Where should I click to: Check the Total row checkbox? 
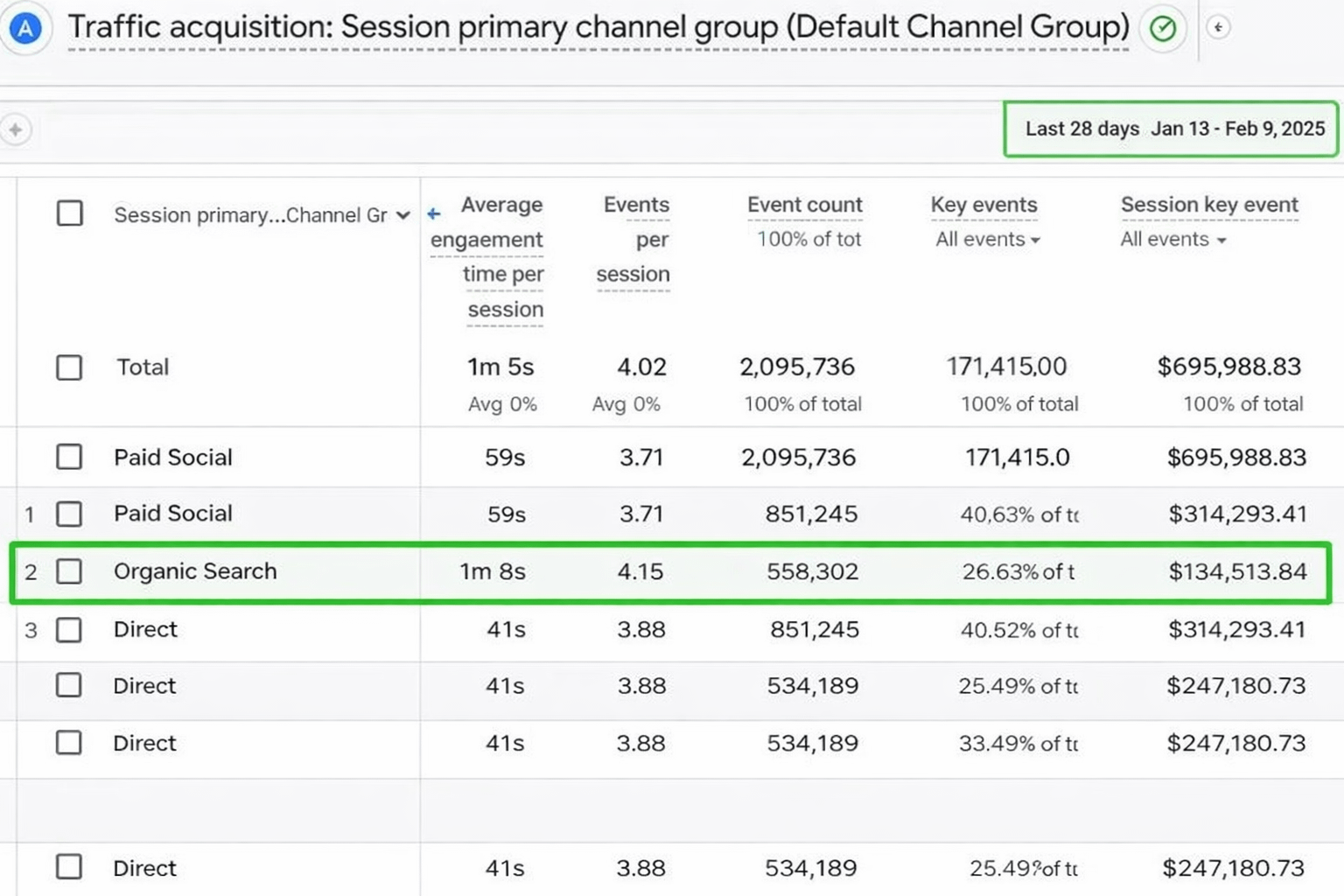click(70, 367)
